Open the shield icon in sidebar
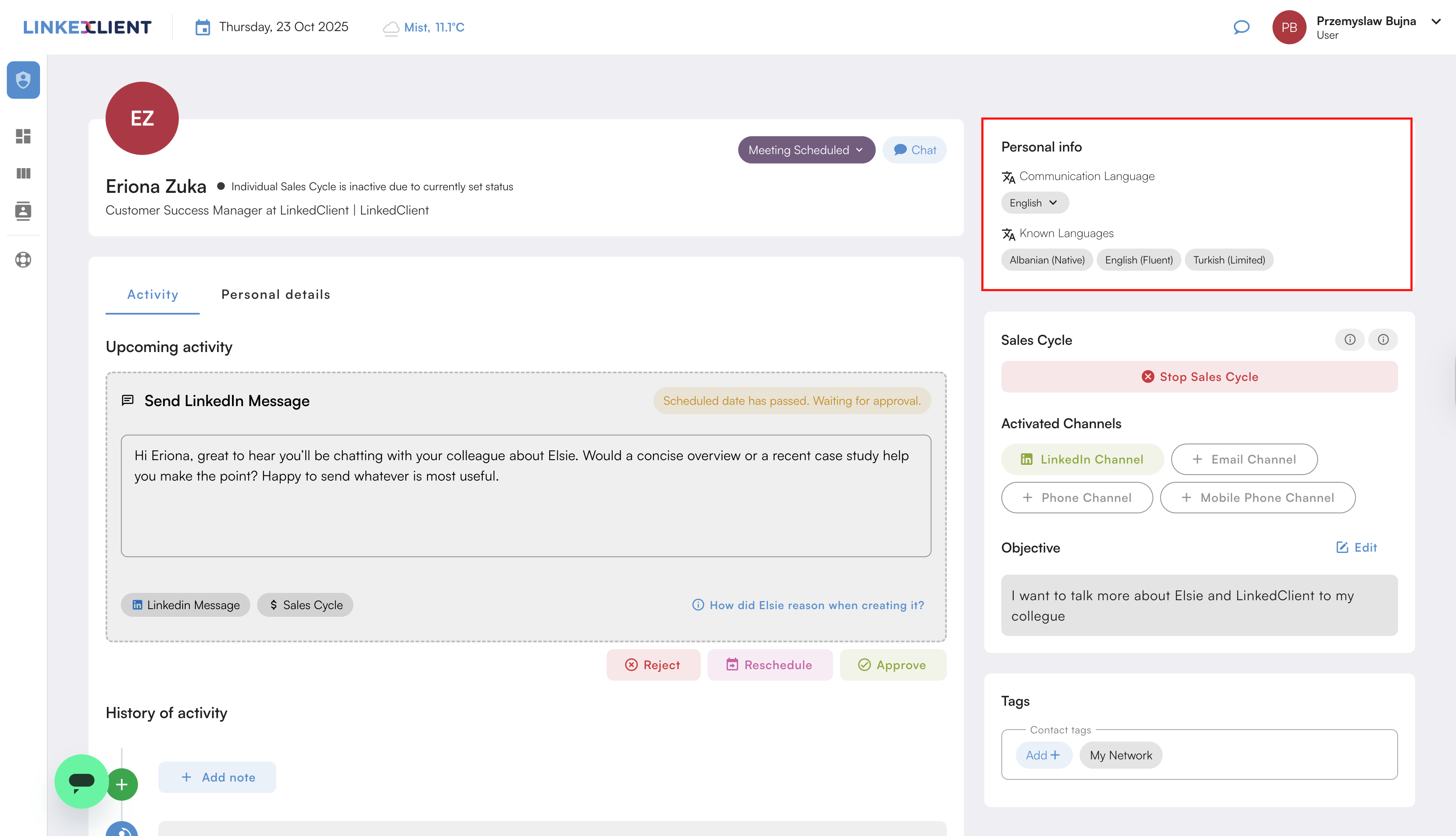1456x836 pixels. point(23,80)
